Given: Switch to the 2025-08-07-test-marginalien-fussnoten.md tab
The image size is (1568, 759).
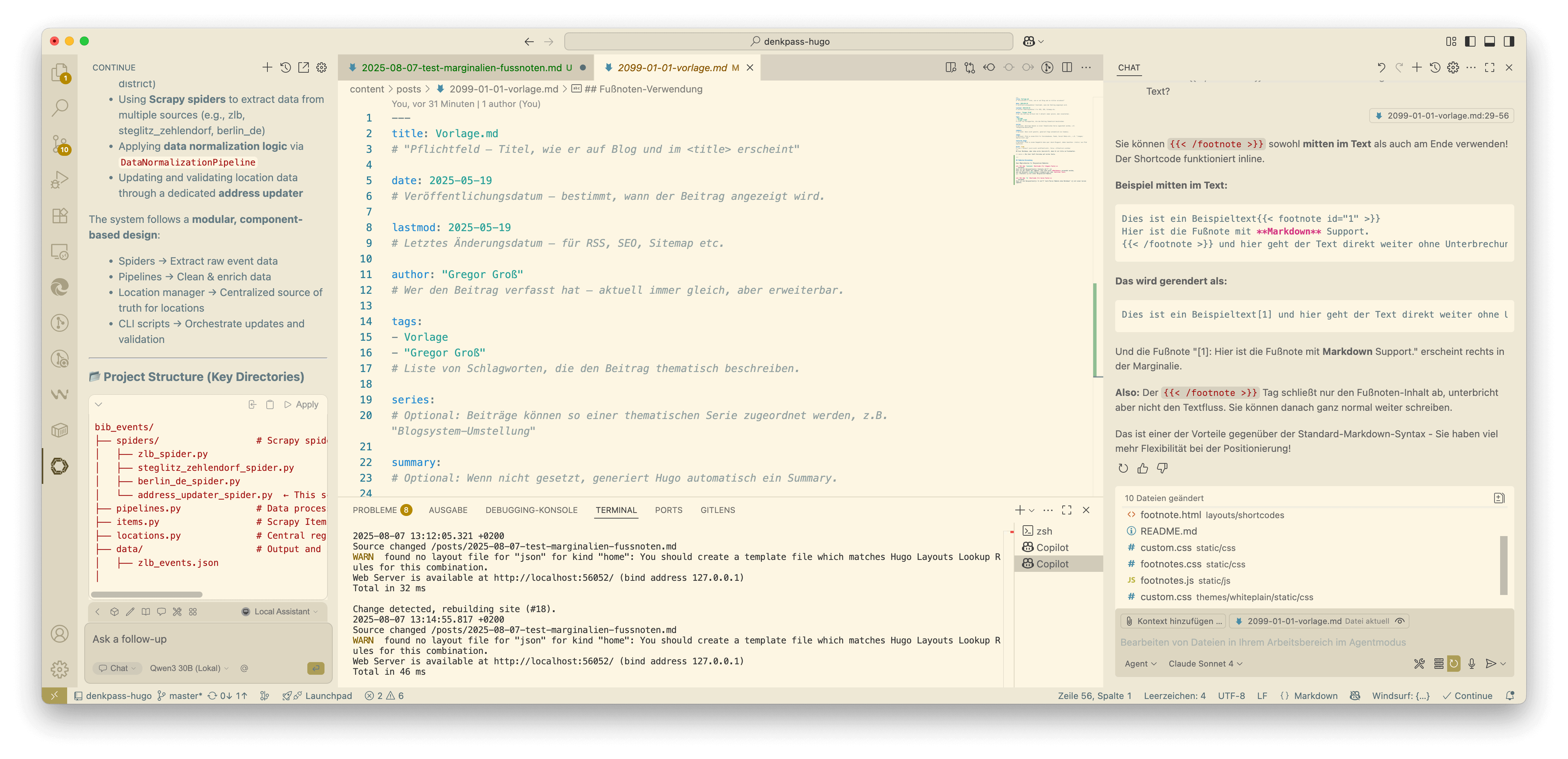Looking at the screenshot, I should pyautogui.click(x=466, y=67).
